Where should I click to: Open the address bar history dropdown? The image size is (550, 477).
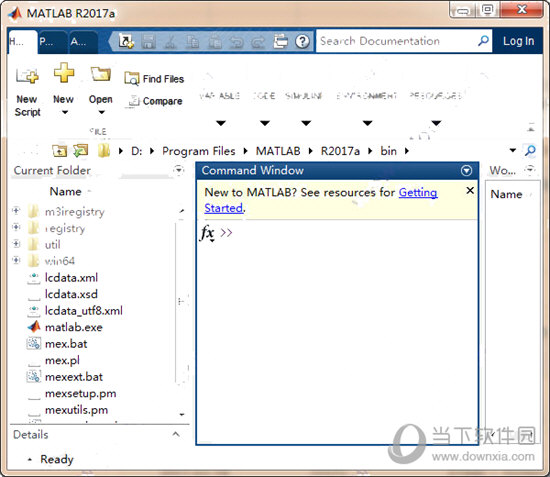[x=512, y=150]
